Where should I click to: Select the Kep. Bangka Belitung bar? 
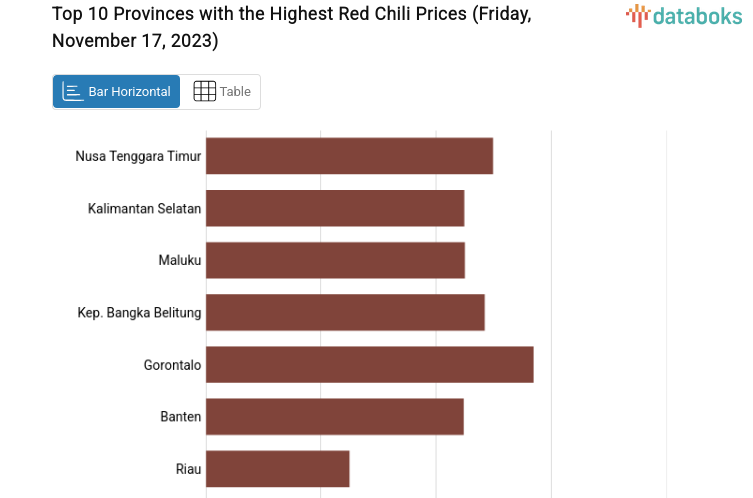coord(345,312)
